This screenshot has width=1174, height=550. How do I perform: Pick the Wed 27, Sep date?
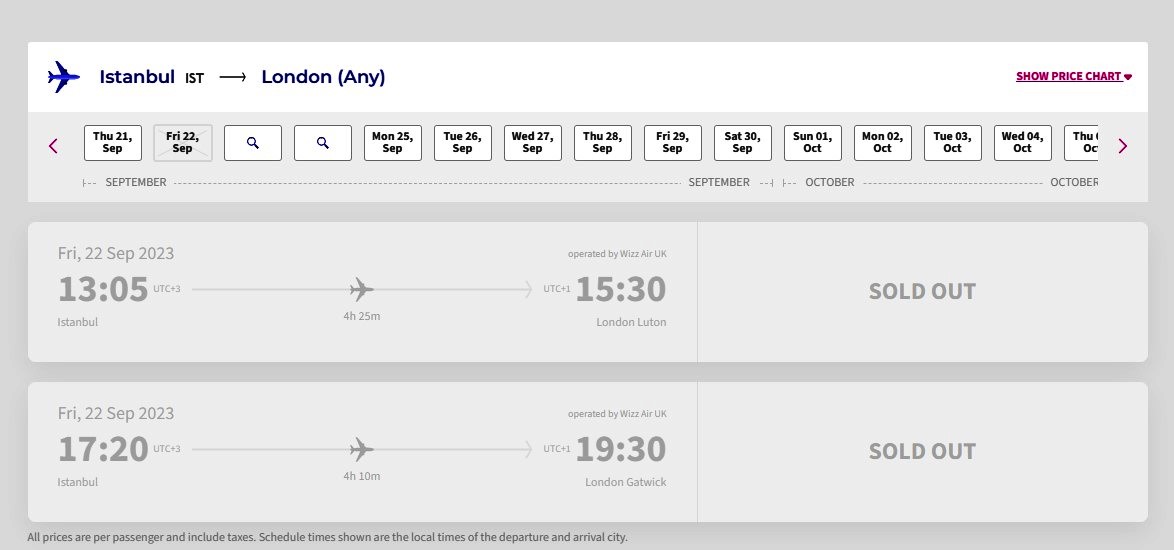pos(533,143)
